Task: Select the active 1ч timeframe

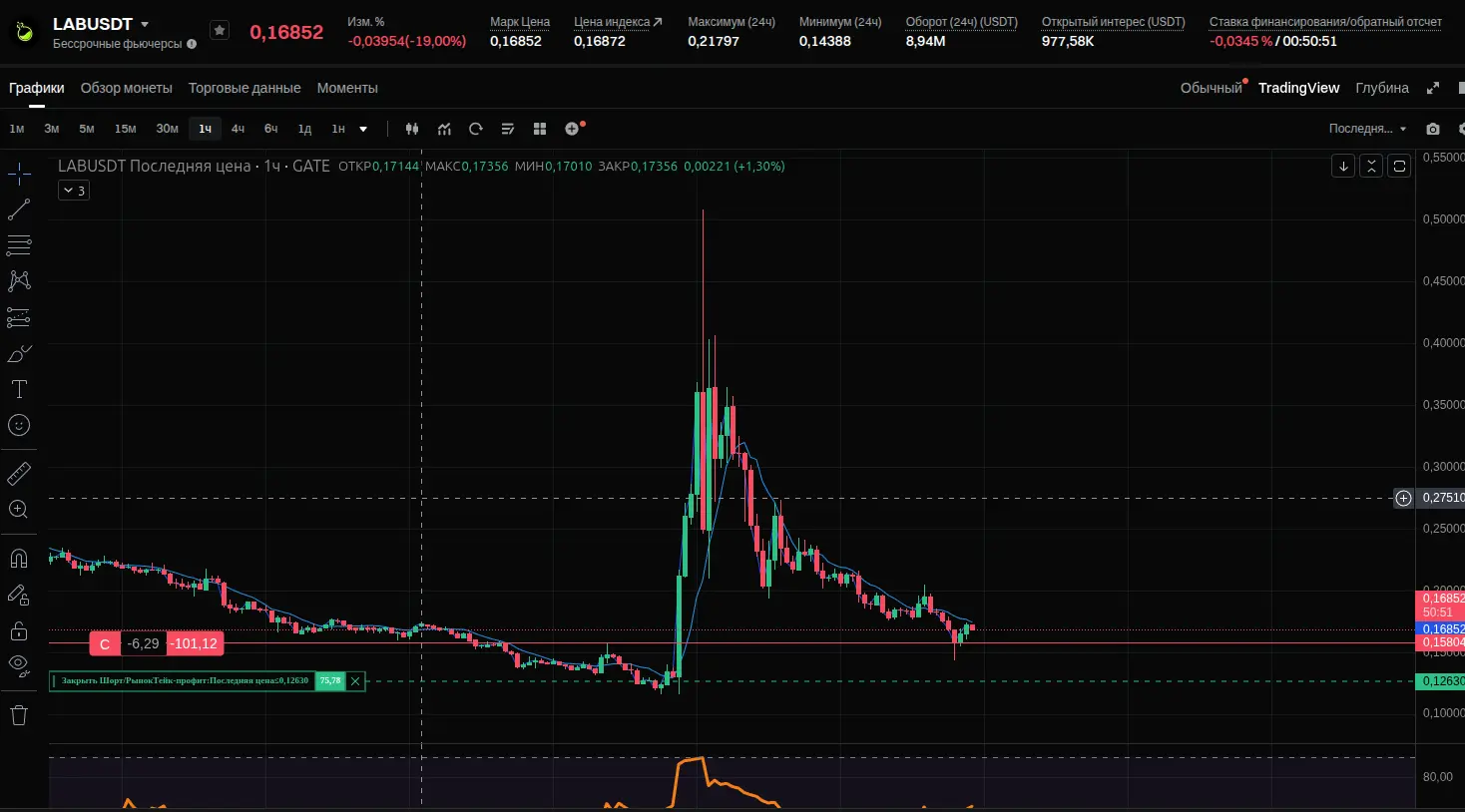Action: pyautogui.click(x=205, y=129)
